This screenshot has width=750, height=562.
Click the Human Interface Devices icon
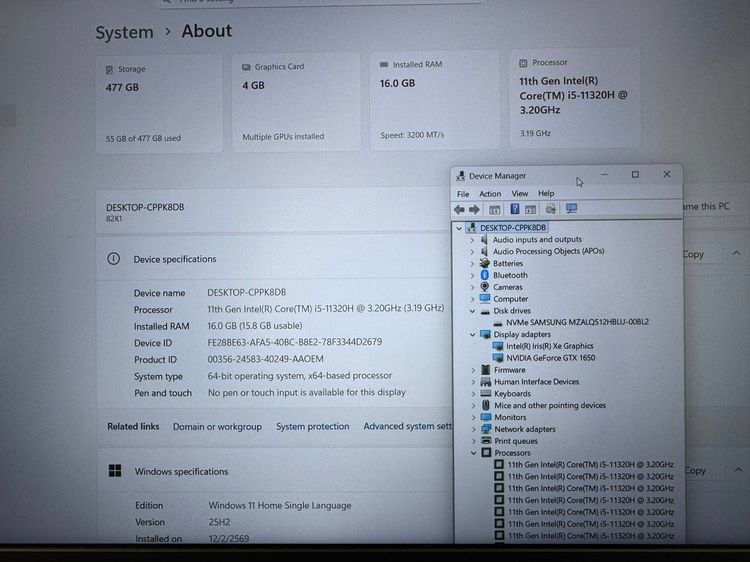point(485,381)
